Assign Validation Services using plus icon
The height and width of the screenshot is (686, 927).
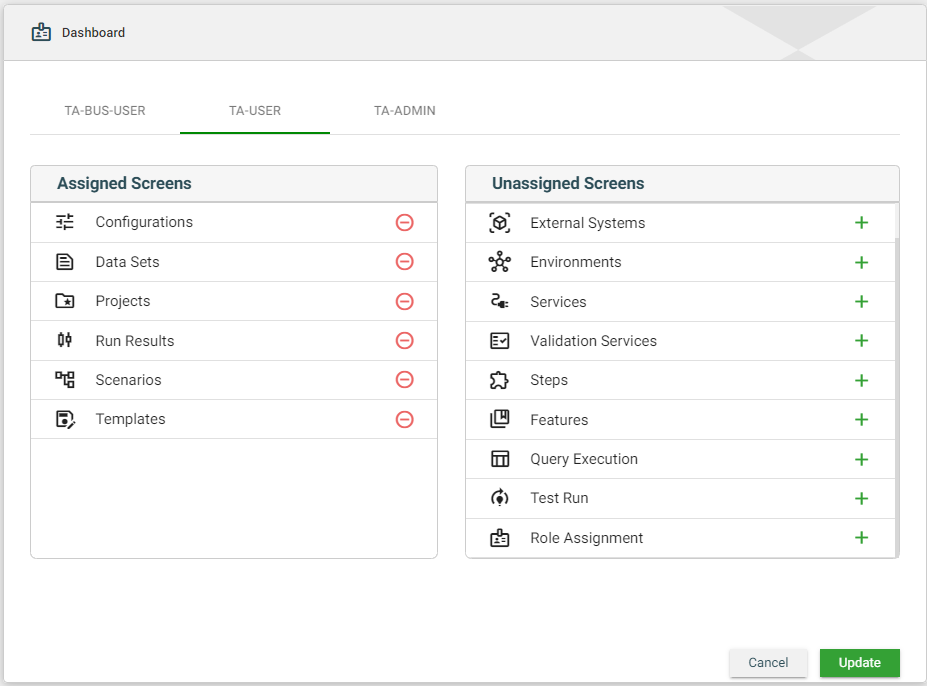(861, 341)
